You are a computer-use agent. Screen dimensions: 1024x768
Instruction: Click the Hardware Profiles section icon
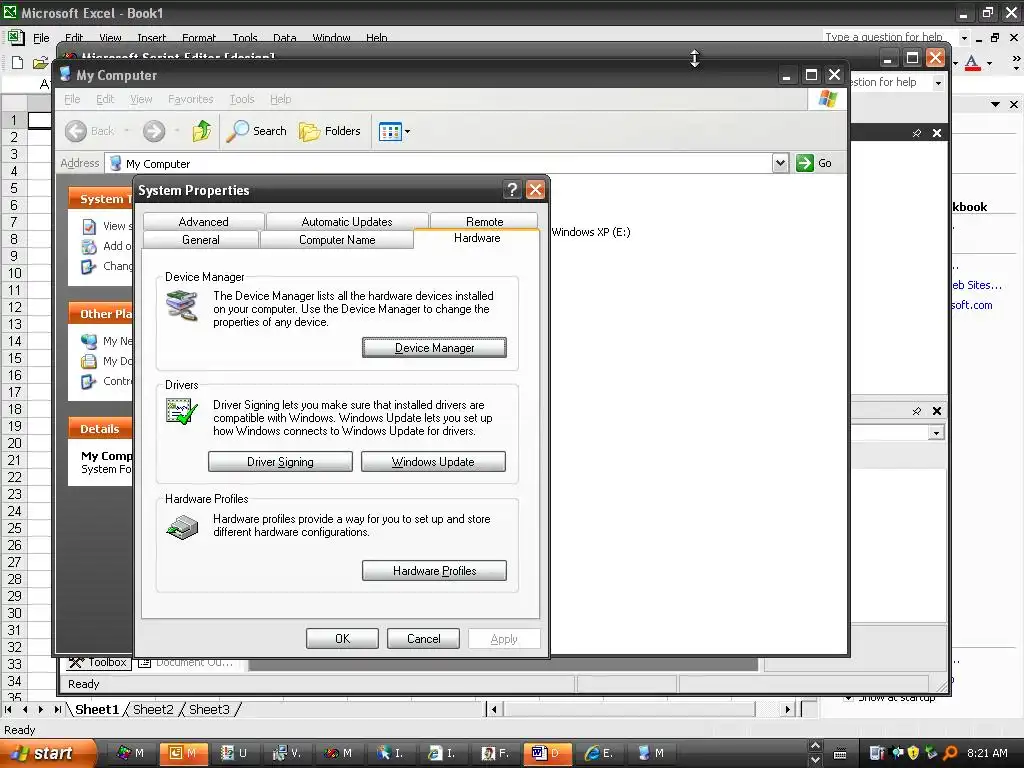(x=182, y=526)
